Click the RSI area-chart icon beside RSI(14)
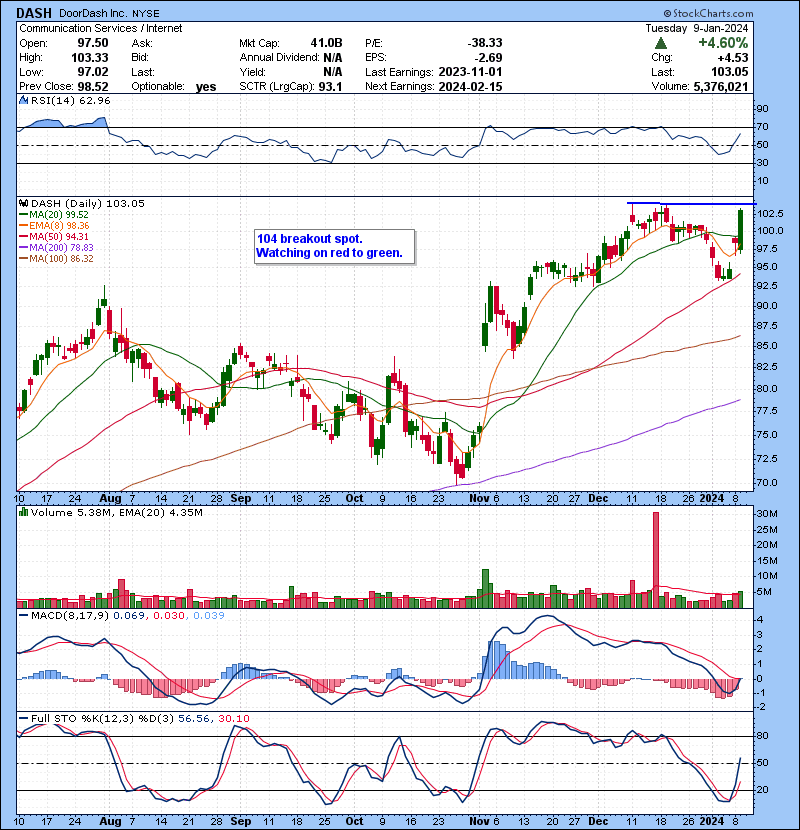800x830 pixels. (24, 100)
